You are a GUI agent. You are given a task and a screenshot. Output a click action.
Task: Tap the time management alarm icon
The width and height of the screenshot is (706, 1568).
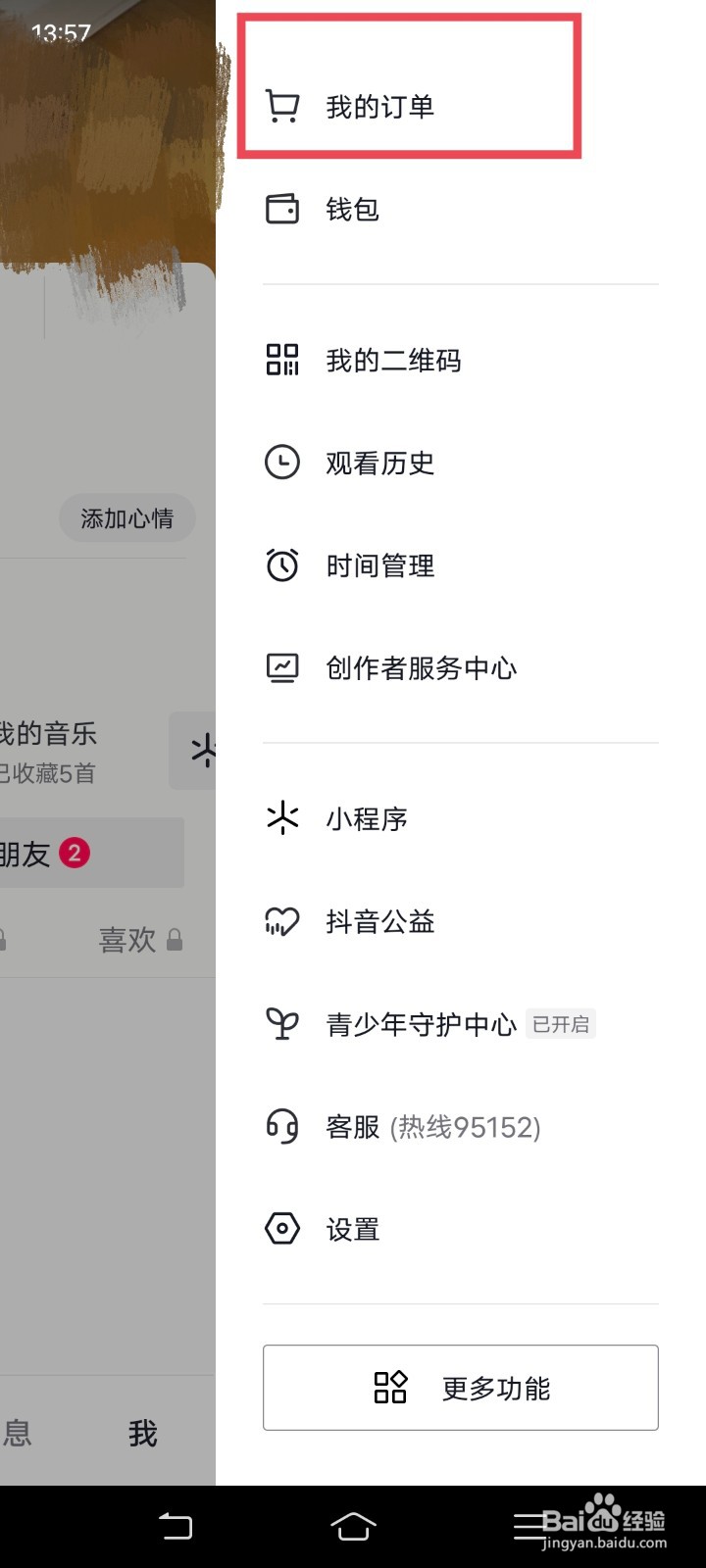(282, 565)
